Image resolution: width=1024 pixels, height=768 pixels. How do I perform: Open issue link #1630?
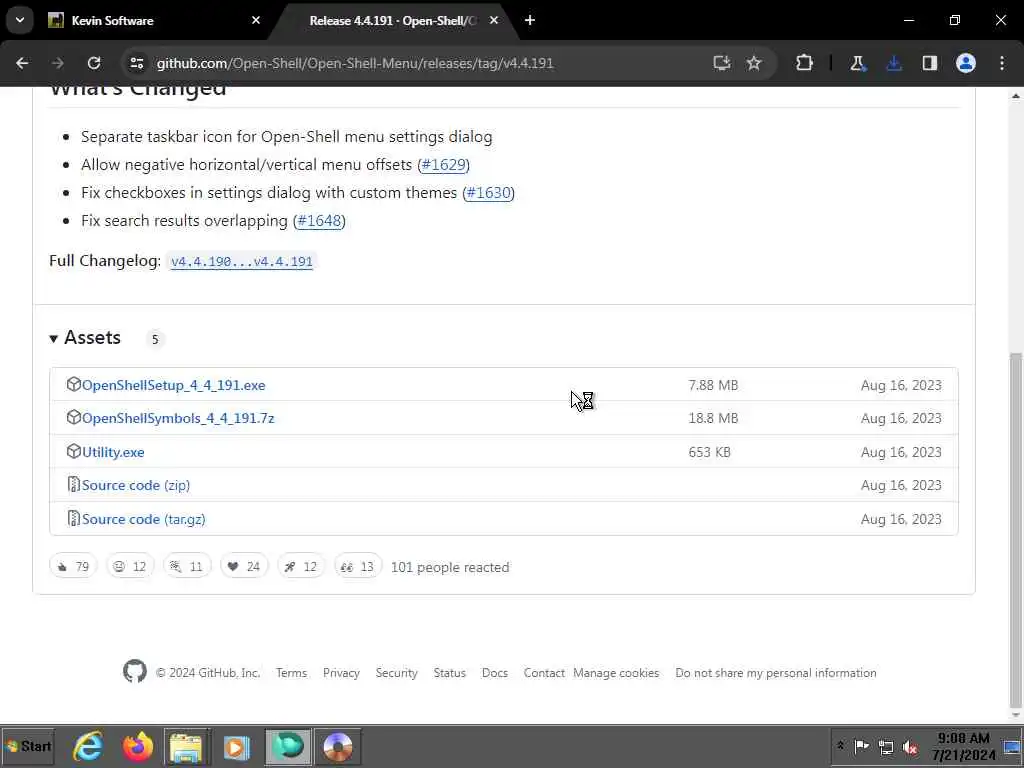click(488, 193)
